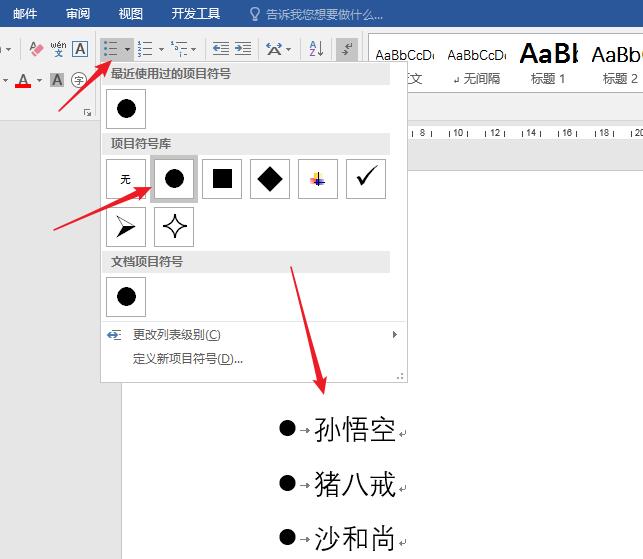This screenshot has width=643, height=559.
Task: Select the diamond bullet symbol
Action: coord(270,179)
